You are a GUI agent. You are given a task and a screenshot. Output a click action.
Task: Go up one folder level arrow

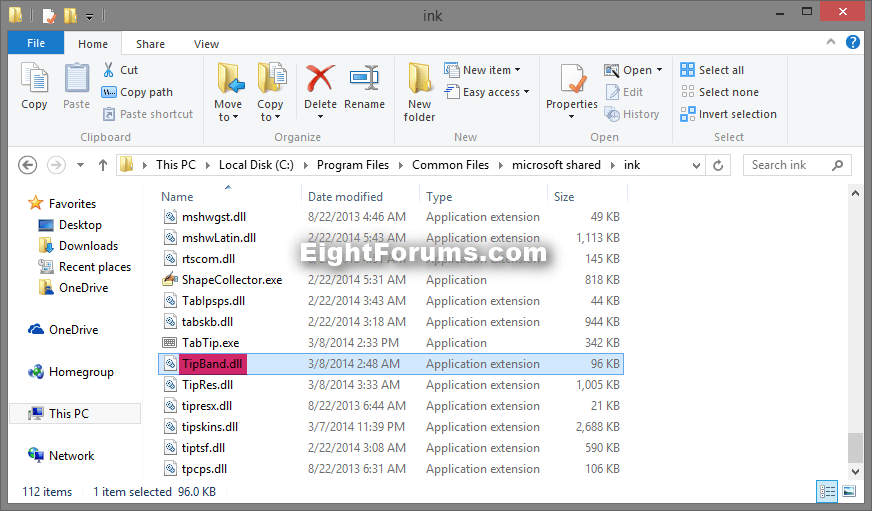103,165
